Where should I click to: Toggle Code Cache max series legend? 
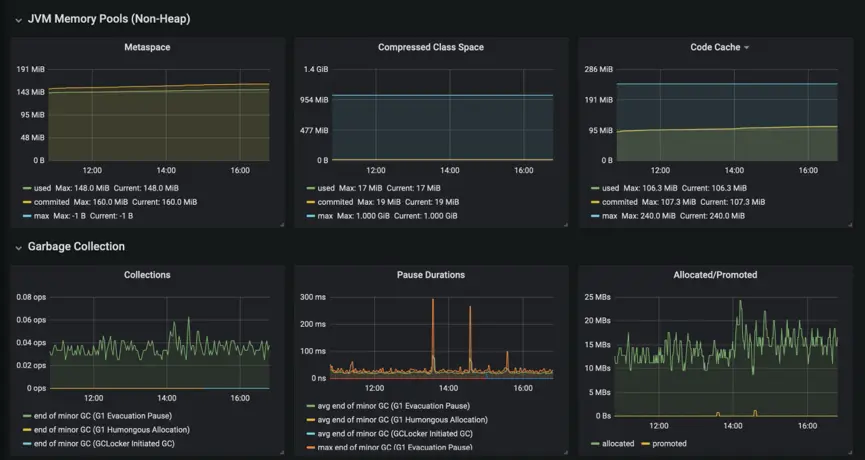(x=610, y=216)
